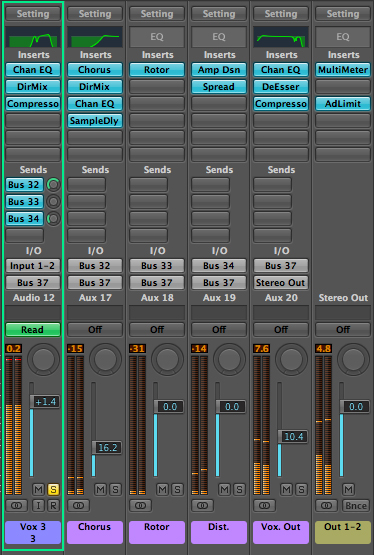Click the Stereo Out empty EQ box
The width and height of the screenshot is (374, 555).
click(x=343, y=37)
